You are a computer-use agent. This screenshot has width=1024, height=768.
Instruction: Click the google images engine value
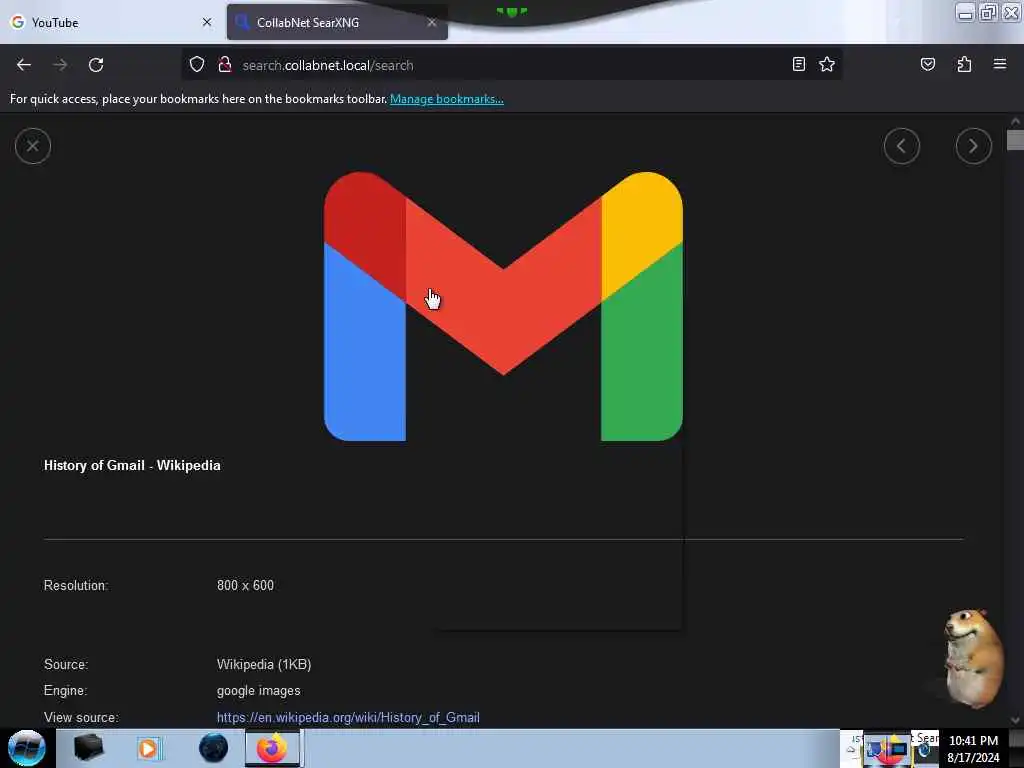pyautogui.click(x=259, y=690)
